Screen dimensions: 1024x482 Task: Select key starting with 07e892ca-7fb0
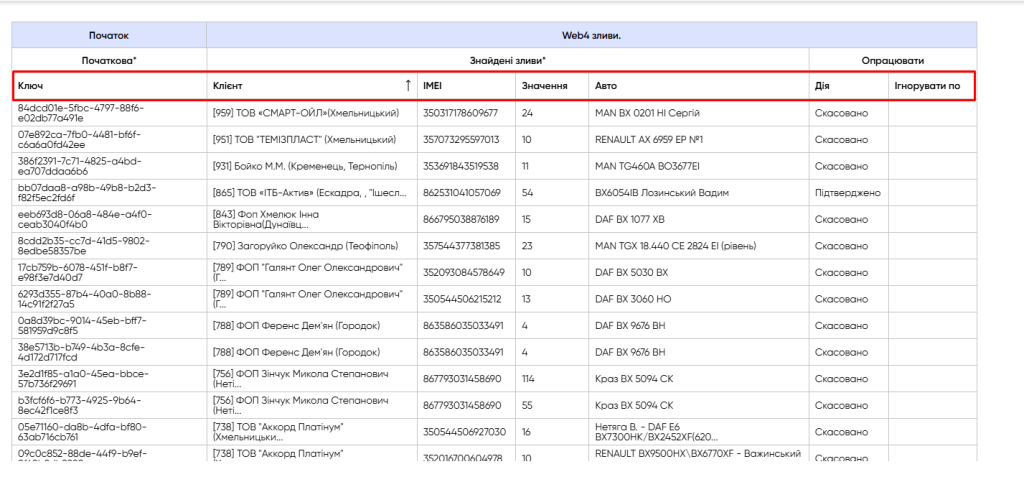pos(79,140)
